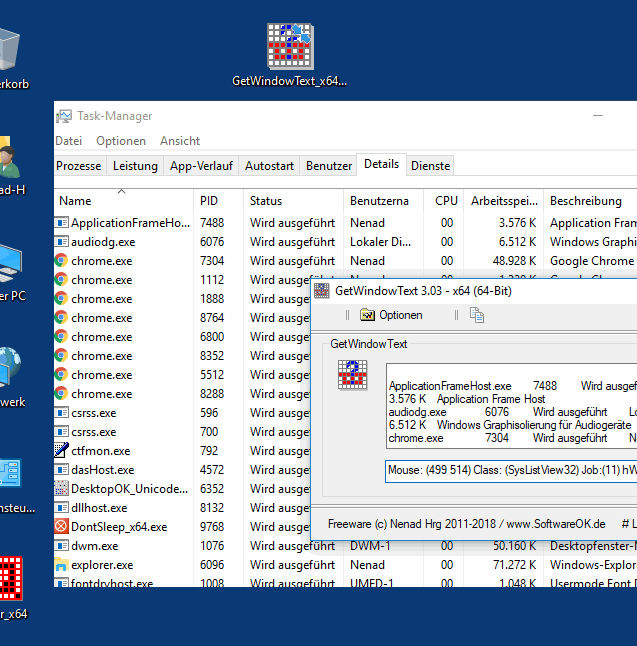Click the Optionen folder icon in GetWindowText
The image size is (637, 646).
[x=367, y=315]
